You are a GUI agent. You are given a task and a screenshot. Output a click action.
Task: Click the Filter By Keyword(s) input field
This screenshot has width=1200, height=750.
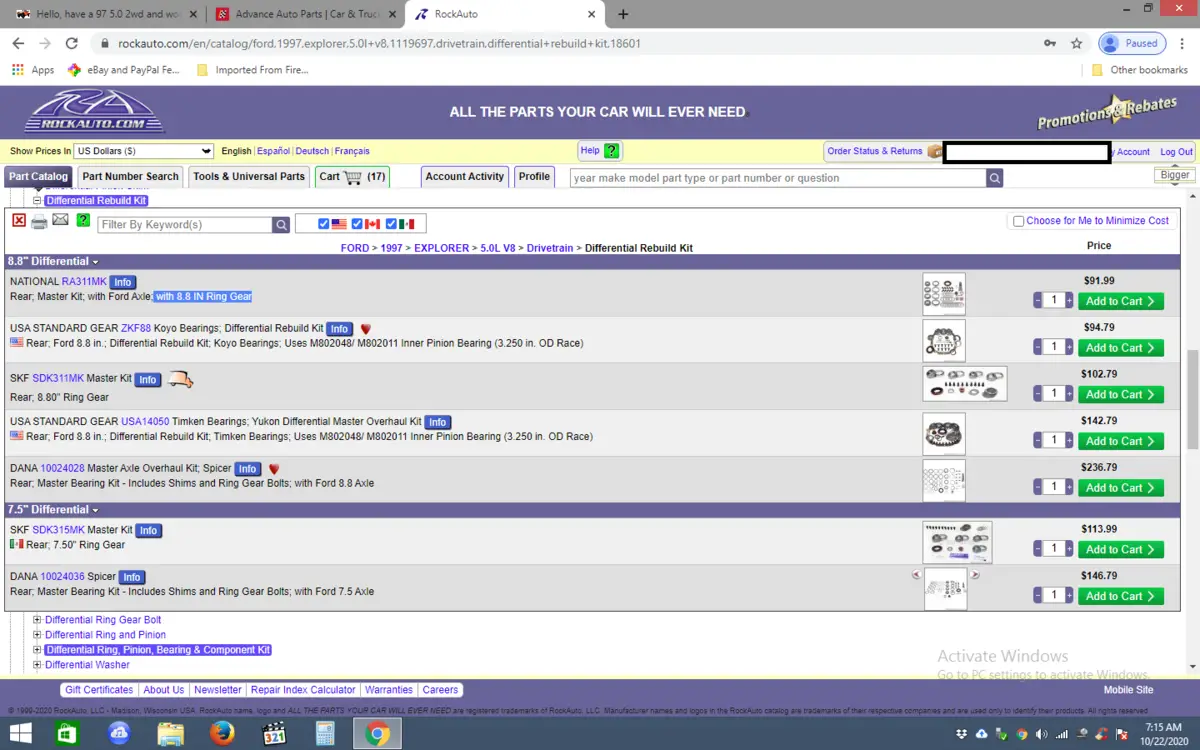pos(185,225)
